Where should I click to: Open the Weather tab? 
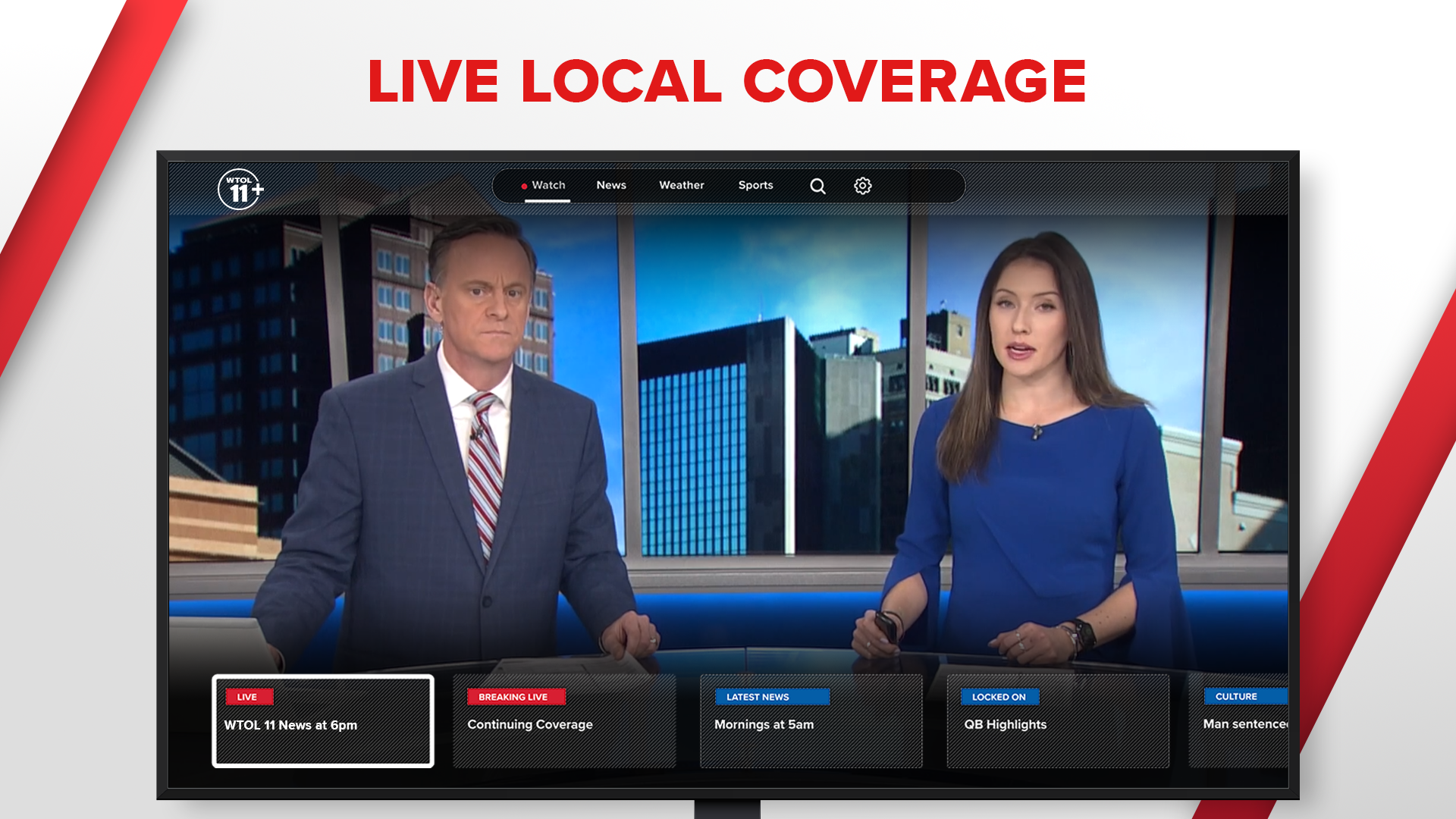tap(681, 185)
